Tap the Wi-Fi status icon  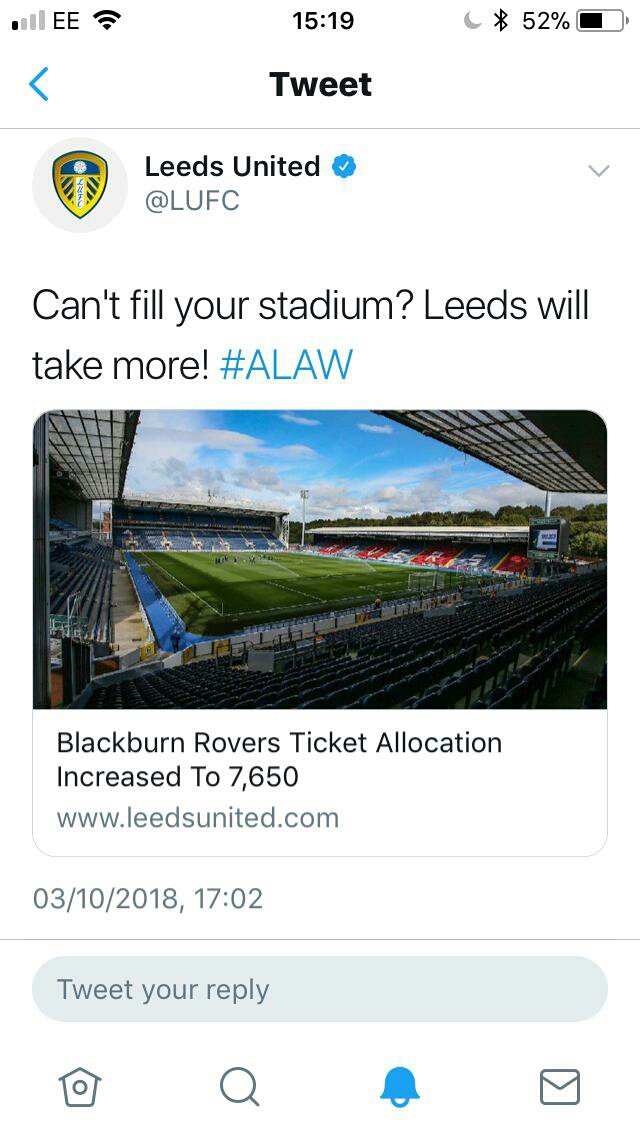pyautogui.click(x=105, y=20)
